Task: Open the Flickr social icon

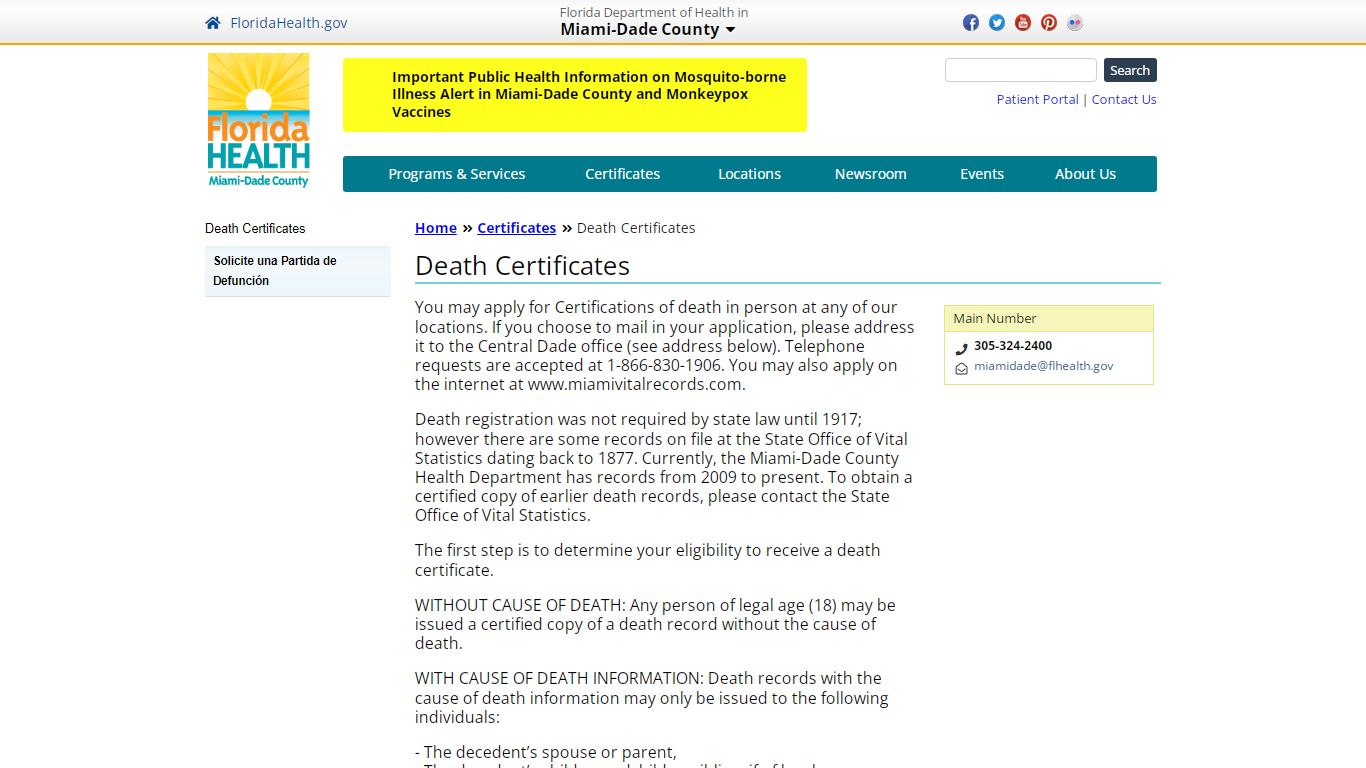Action: (x=1075, y=23)
